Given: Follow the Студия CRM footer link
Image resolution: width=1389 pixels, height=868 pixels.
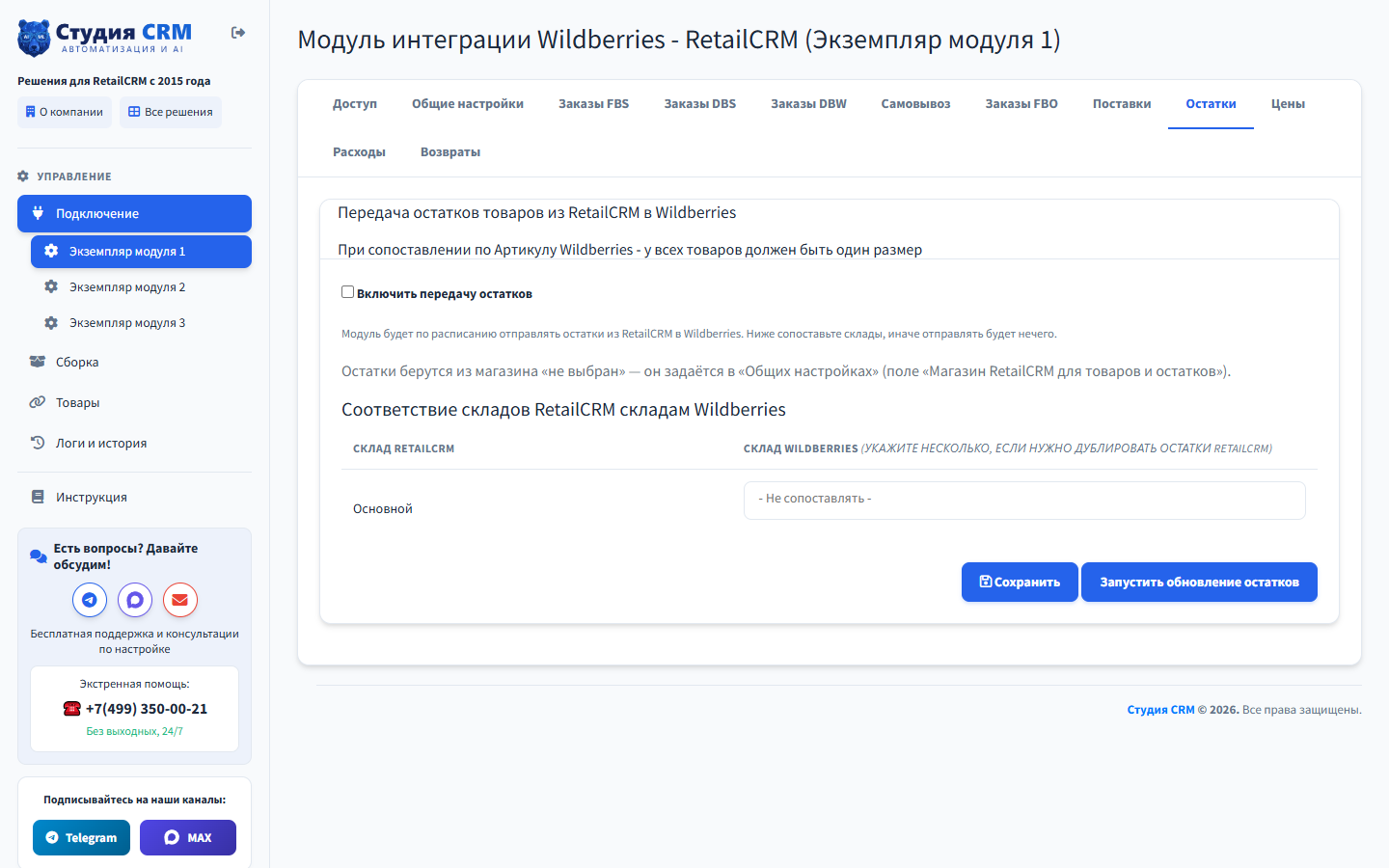Looking at the screenshot, I should click(x=1160, y=710).
